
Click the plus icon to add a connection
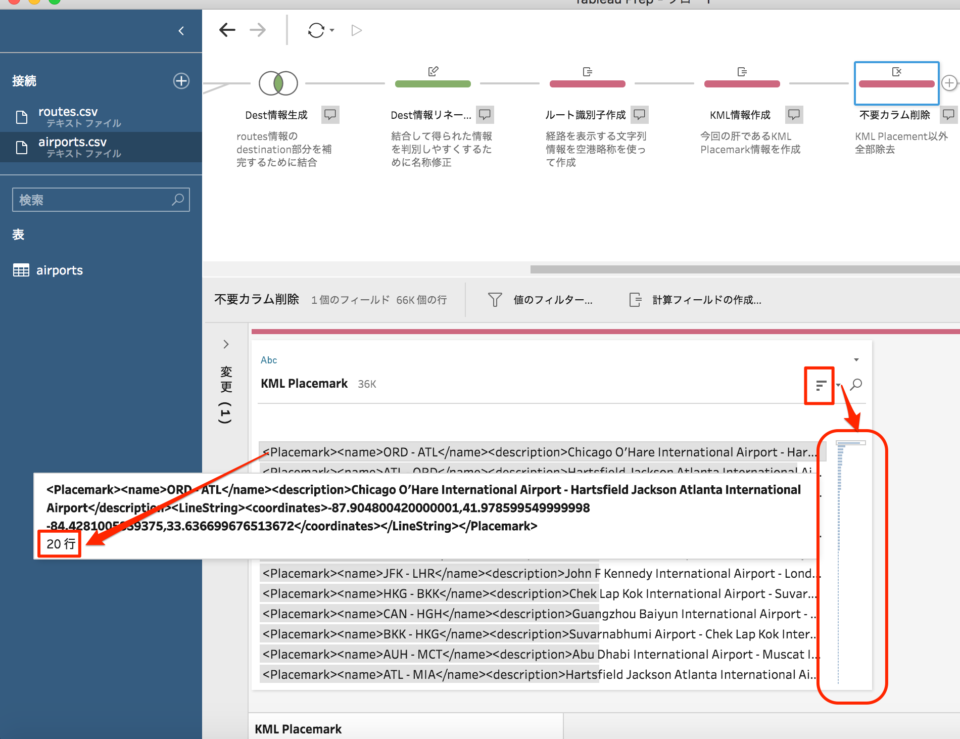pos(181,81)
